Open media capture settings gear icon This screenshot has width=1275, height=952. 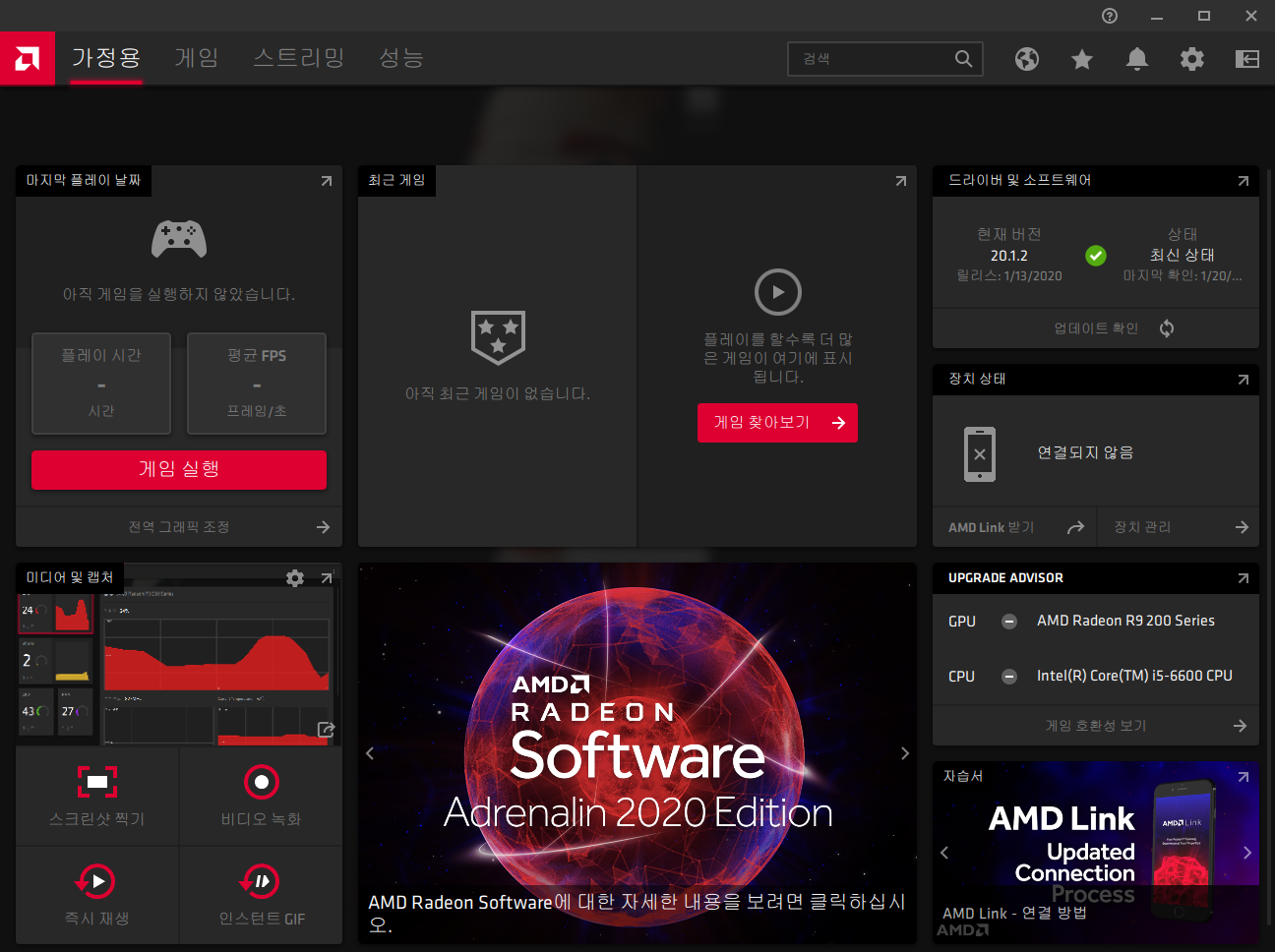[295, 578]
